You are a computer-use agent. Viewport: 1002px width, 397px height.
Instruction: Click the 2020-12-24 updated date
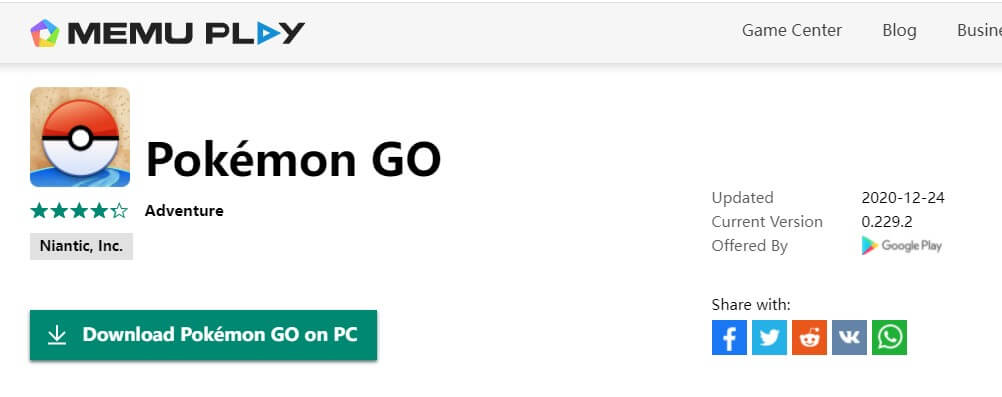coord(902,198)
